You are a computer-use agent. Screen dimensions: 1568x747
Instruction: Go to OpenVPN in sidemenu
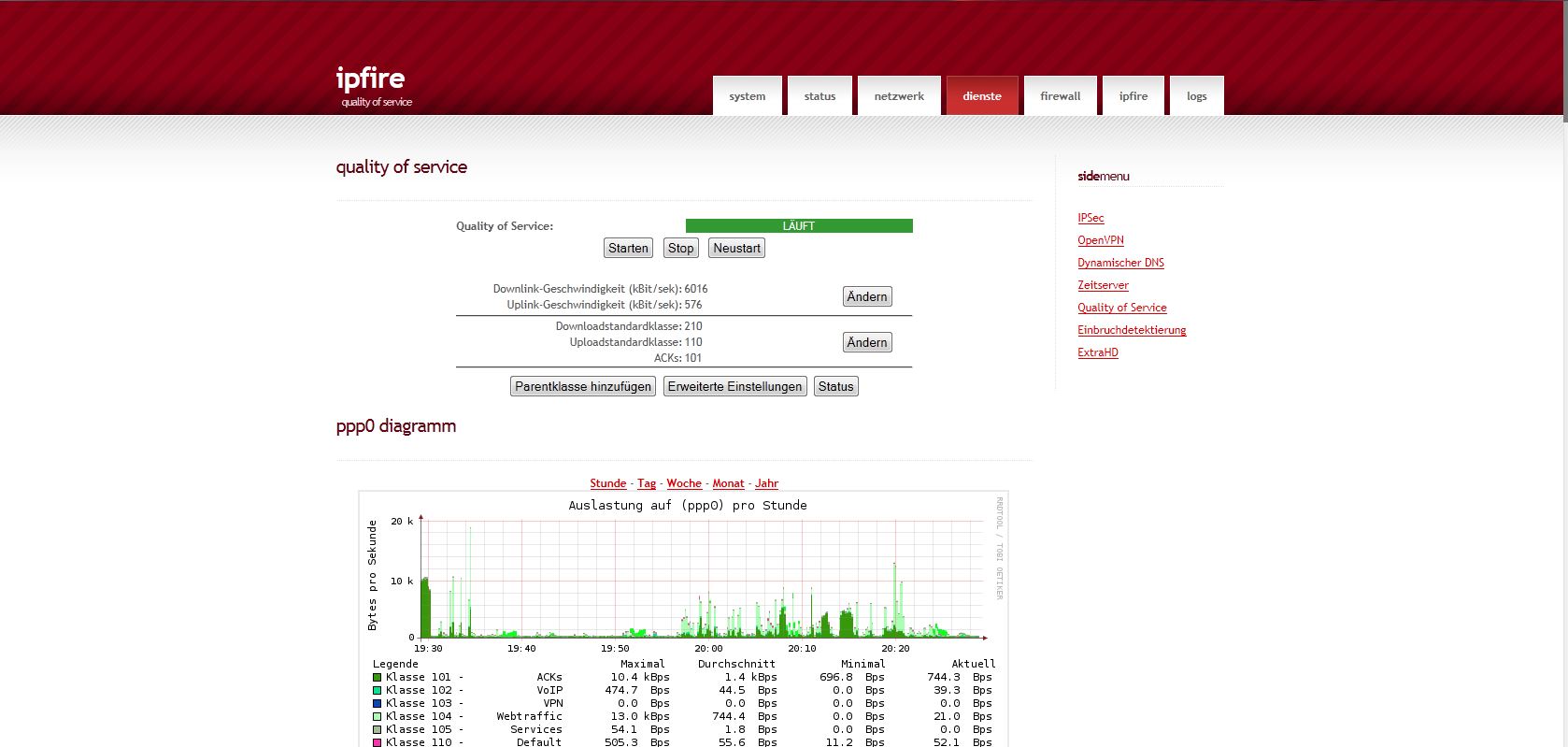[x=1100, y=240]
